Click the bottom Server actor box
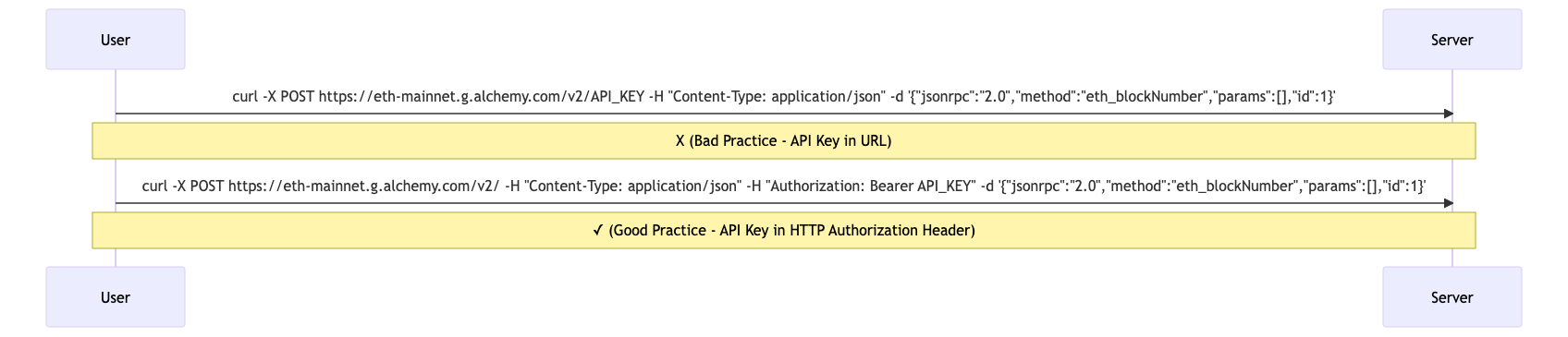This screenshot has height=337, width=1568. tap(1452, 297)
